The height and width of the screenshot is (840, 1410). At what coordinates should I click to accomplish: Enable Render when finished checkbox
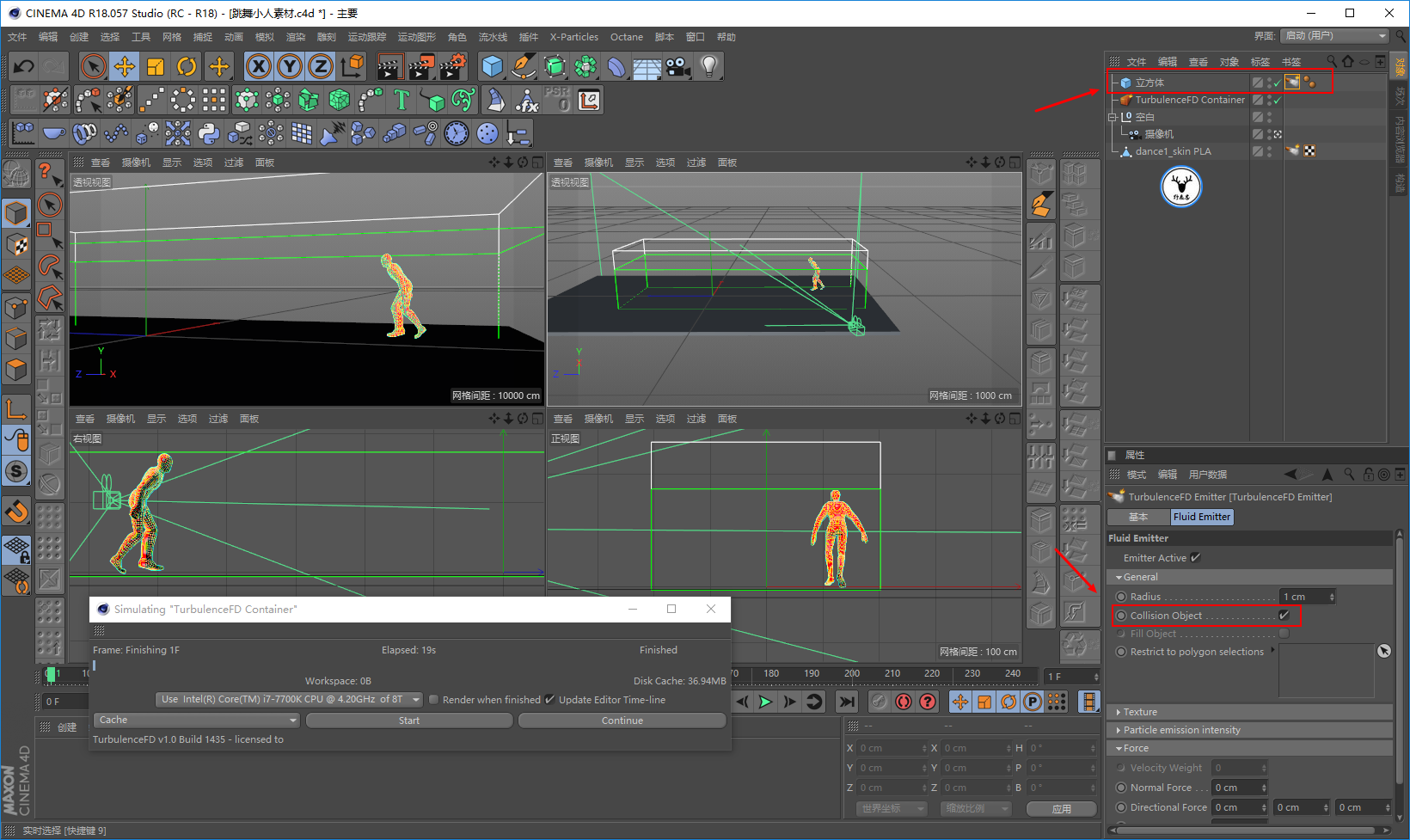(434, 700)
